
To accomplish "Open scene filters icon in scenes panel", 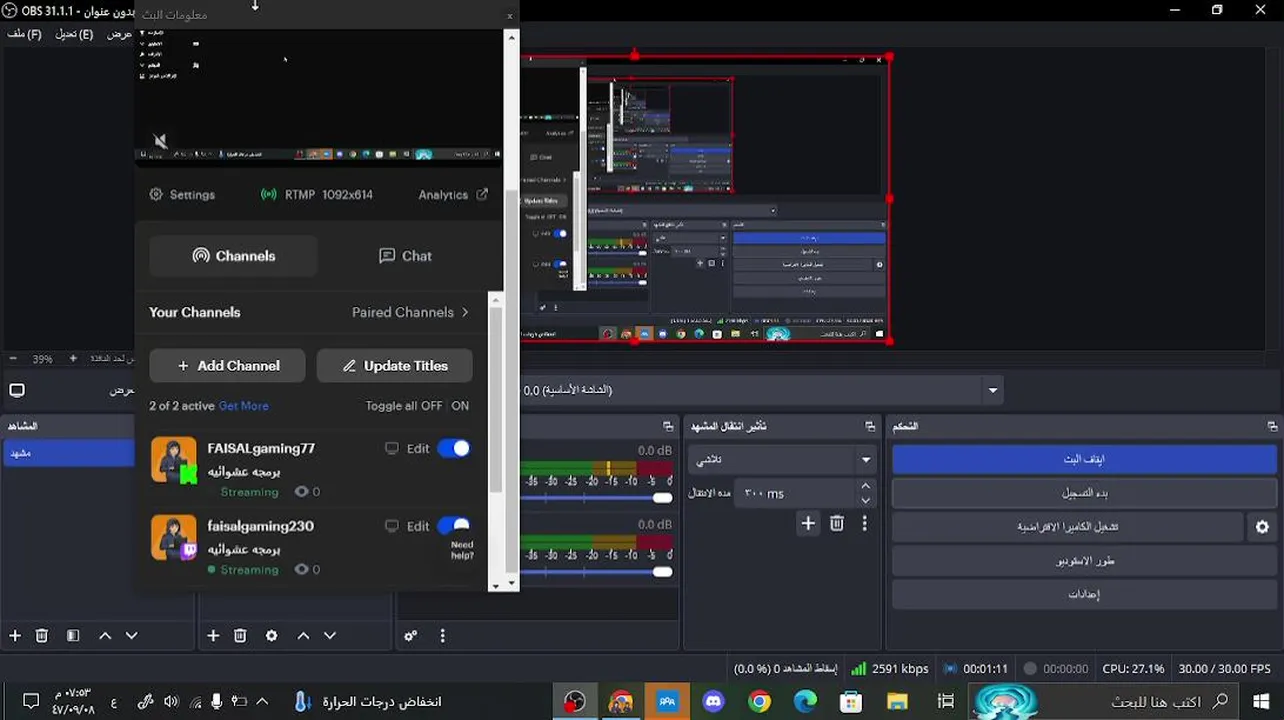I will [73, 635].
